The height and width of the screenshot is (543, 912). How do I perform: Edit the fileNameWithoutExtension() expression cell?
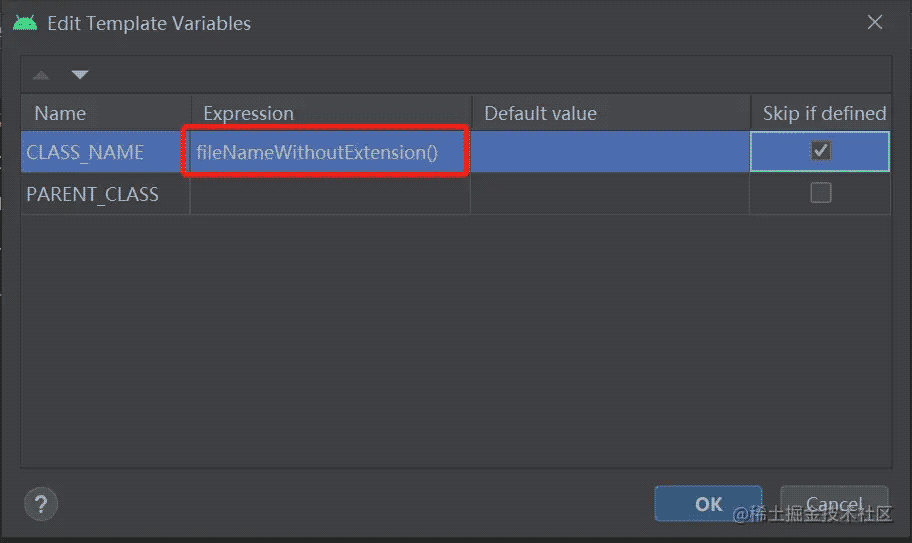[317, 152]
